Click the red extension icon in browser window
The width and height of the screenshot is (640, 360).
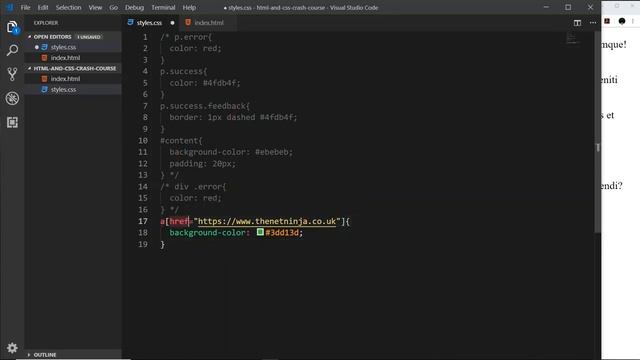click(607, 21)
